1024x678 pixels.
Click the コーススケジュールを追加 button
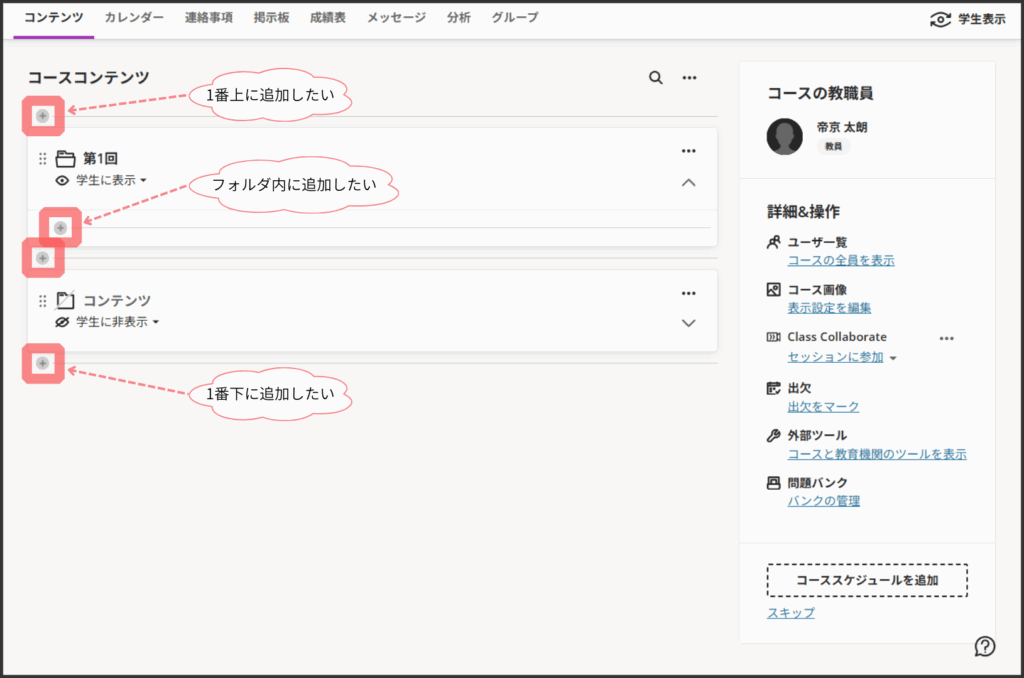pyautogui.click(x=867, y=580)
